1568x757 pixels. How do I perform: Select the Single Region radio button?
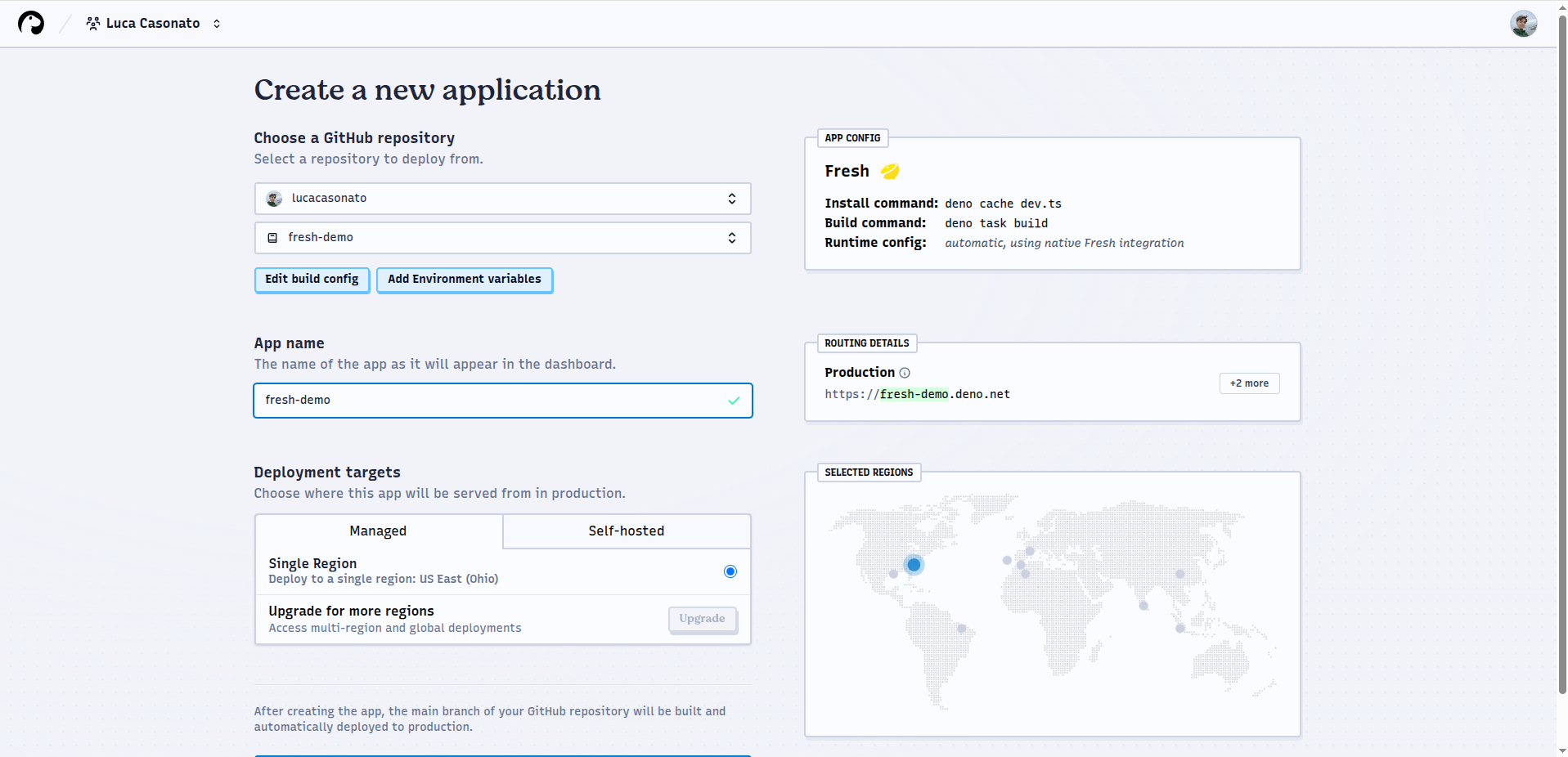[x=729, y=571]
